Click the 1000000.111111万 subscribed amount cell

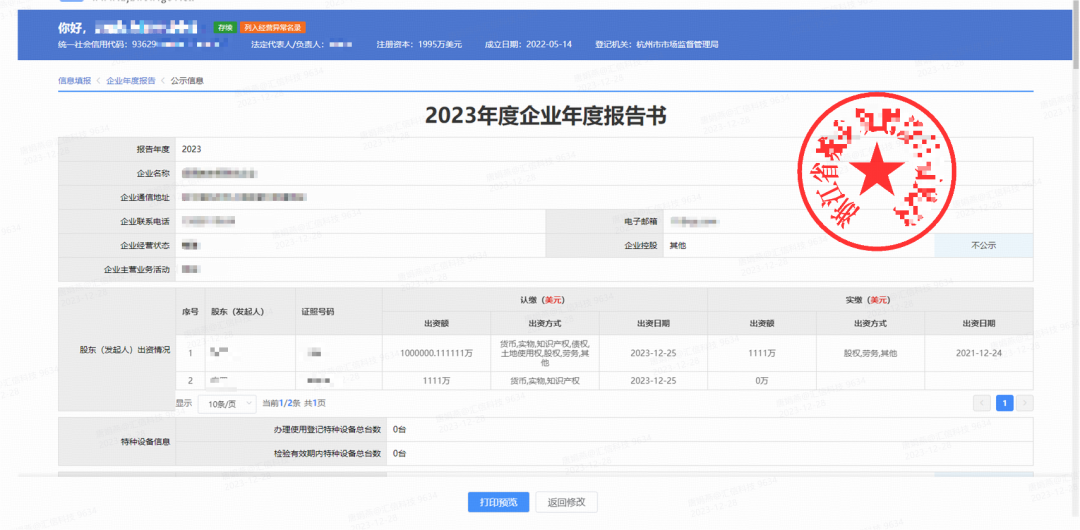437,353
